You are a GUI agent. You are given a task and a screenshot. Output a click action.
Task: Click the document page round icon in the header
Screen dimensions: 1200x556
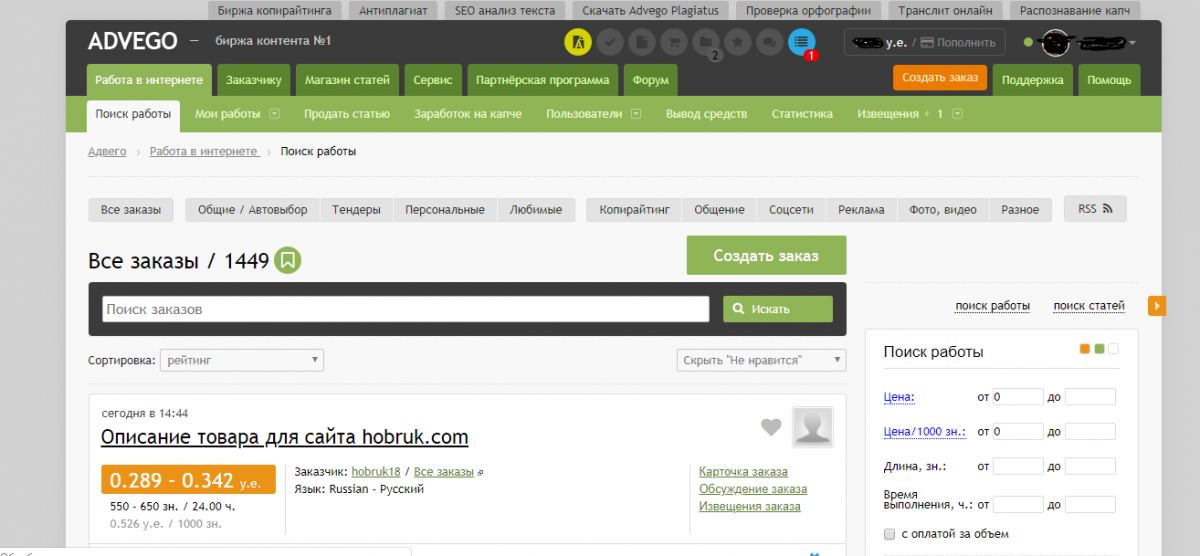(643, 42)
